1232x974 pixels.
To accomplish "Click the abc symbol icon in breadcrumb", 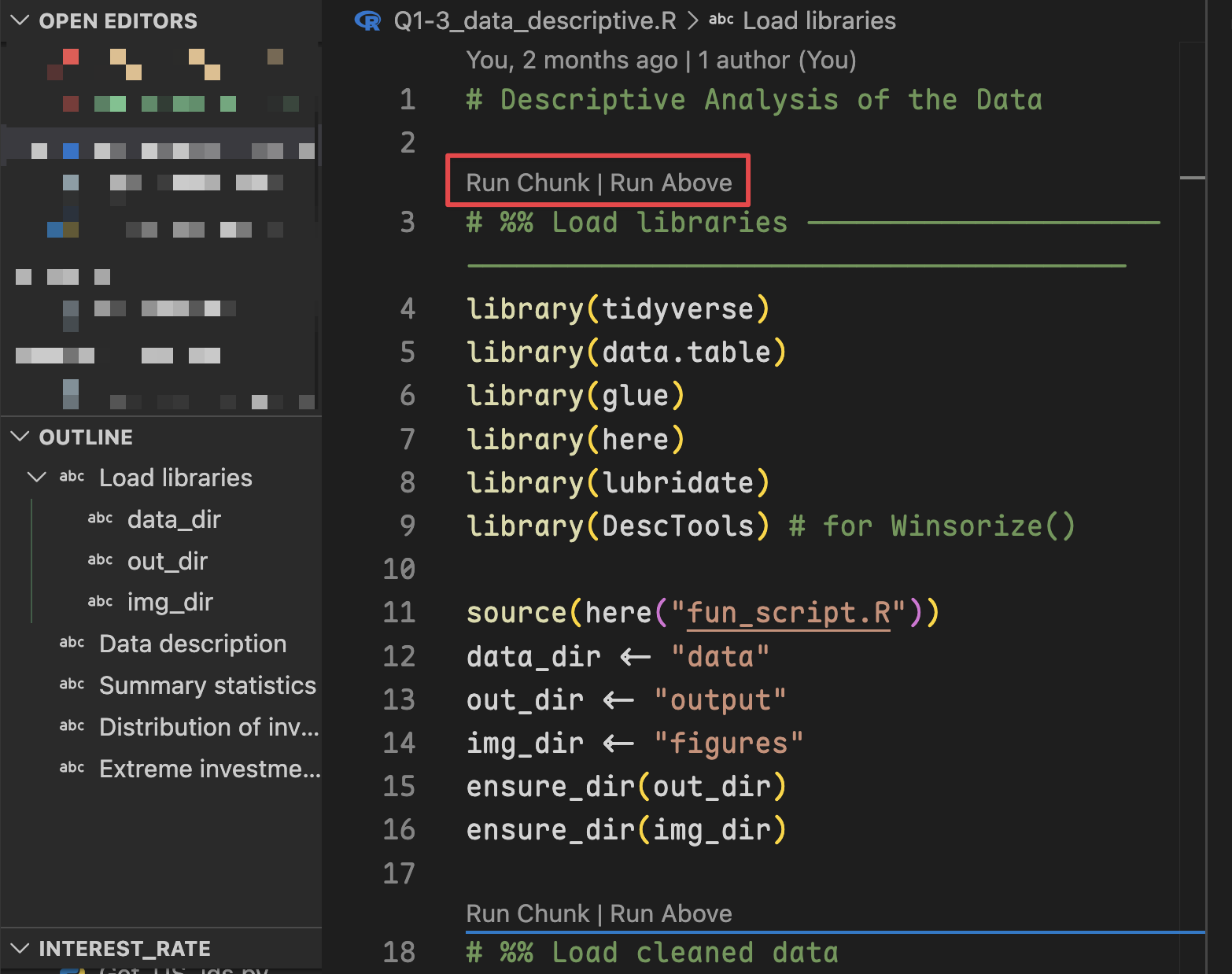I will [721, 20].
